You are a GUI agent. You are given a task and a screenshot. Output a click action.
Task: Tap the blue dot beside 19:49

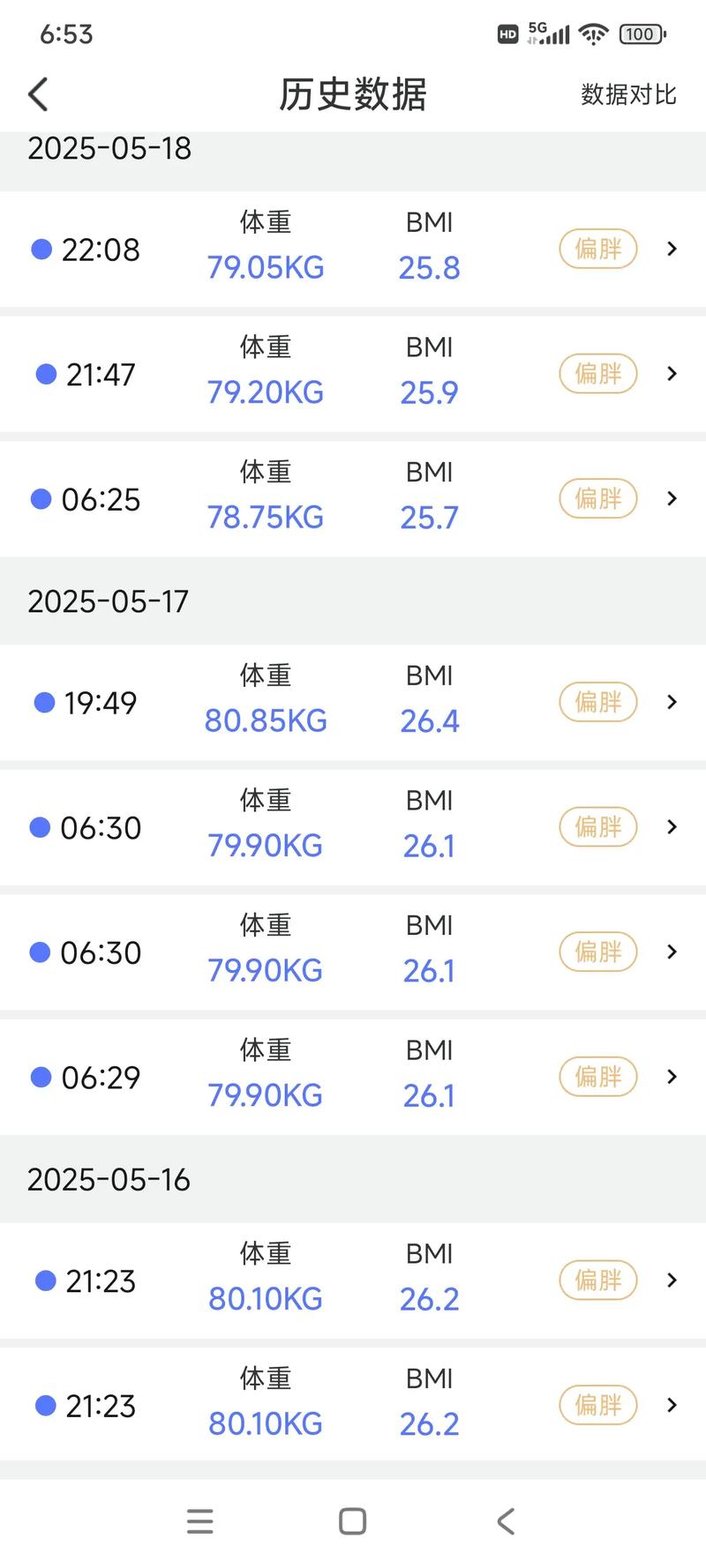click(44, 703)
